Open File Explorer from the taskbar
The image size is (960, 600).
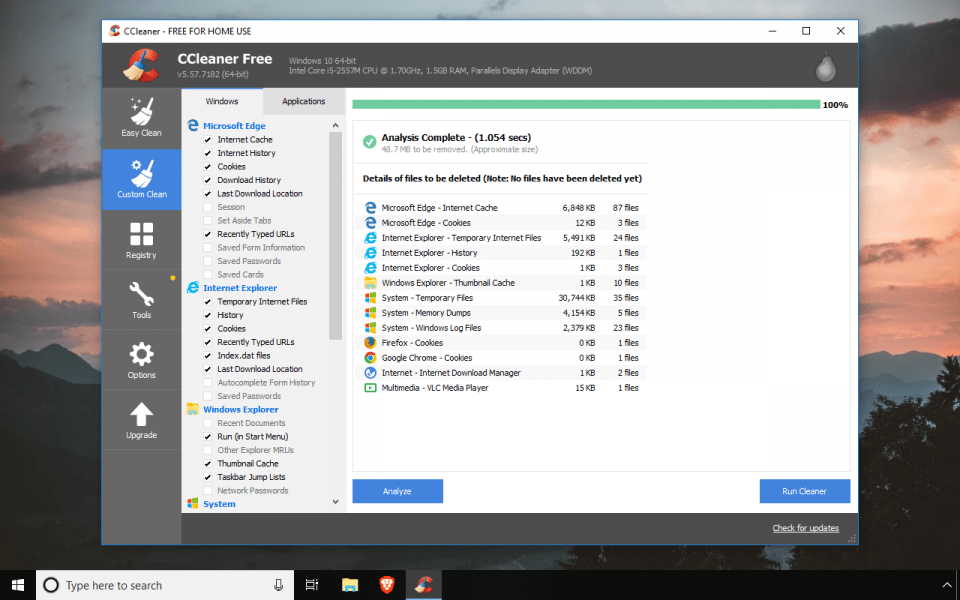click(350, 585)
